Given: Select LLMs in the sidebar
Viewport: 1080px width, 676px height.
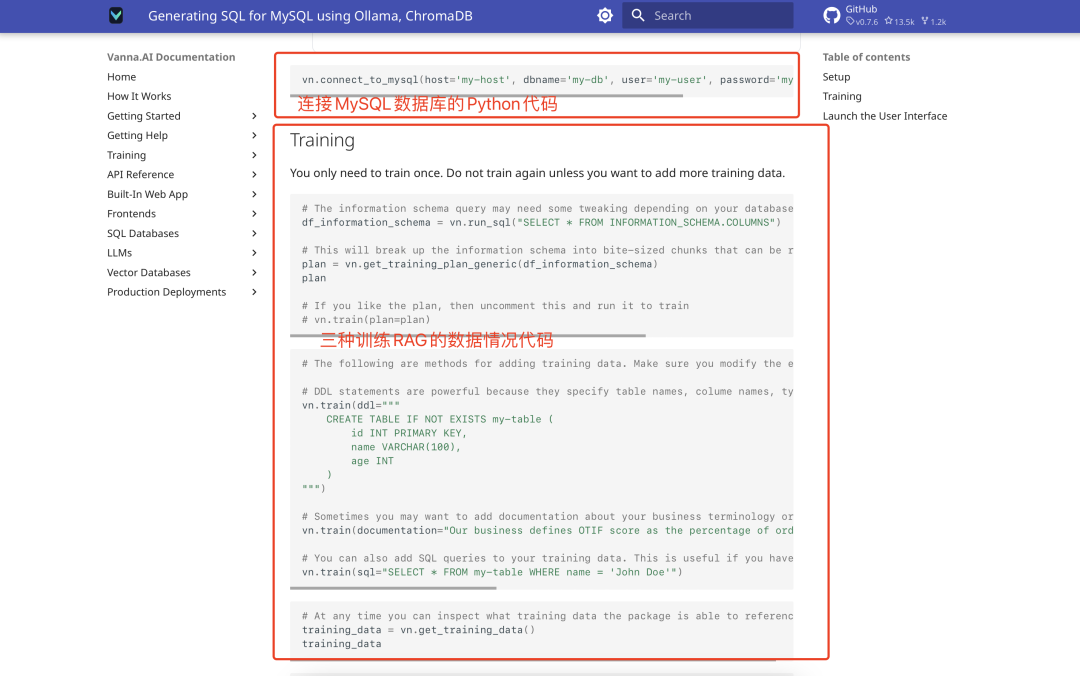Looking at the screenshot, I should [119, 253].
